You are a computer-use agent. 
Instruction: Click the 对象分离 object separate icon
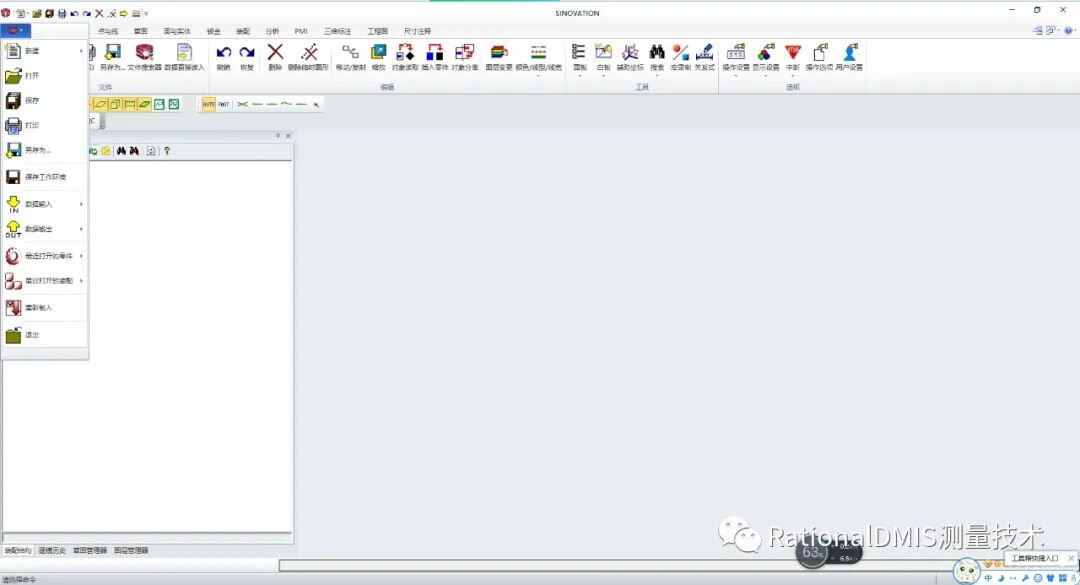tap(465, 57)
